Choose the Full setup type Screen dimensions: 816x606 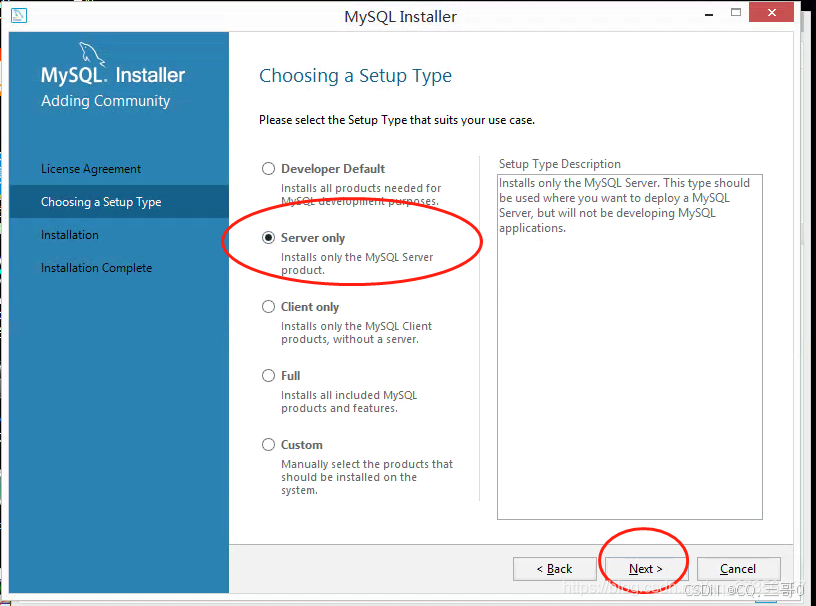pyautogui.click(x=268, y=375)
